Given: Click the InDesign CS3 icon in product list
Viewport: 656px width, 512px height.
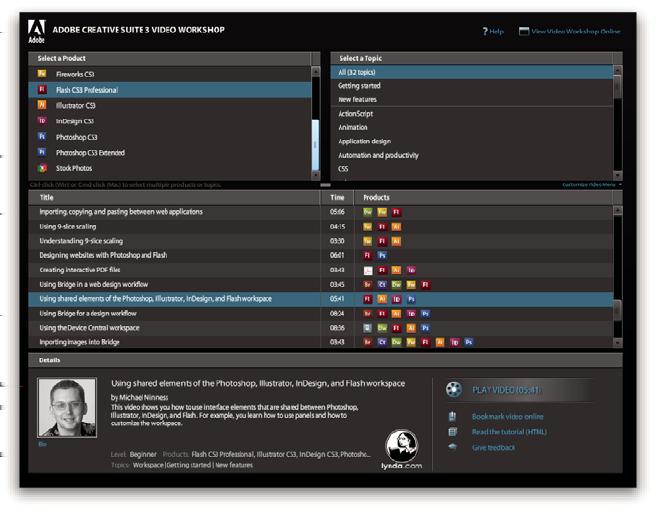Looking at the screenshot, I should [x=42, y=121].
